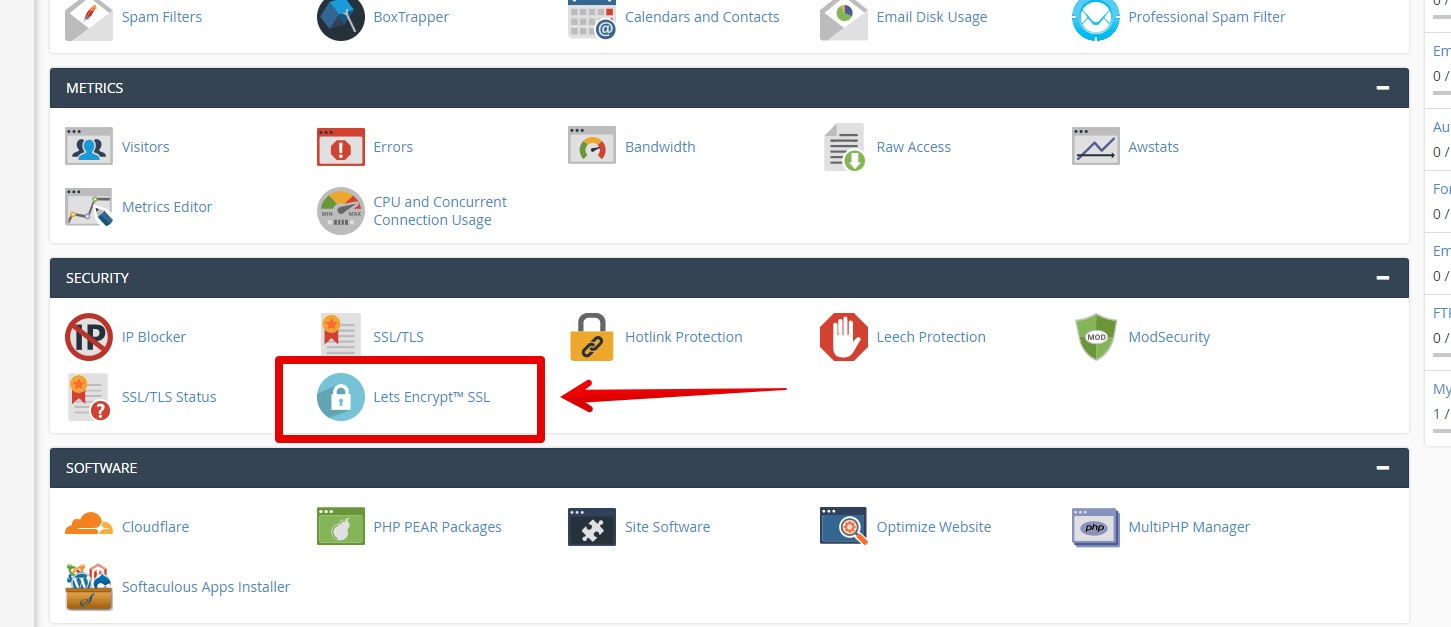Collapse the Metrics section
This screenshot has height=627, width=1451.
tap(1382, 88)
